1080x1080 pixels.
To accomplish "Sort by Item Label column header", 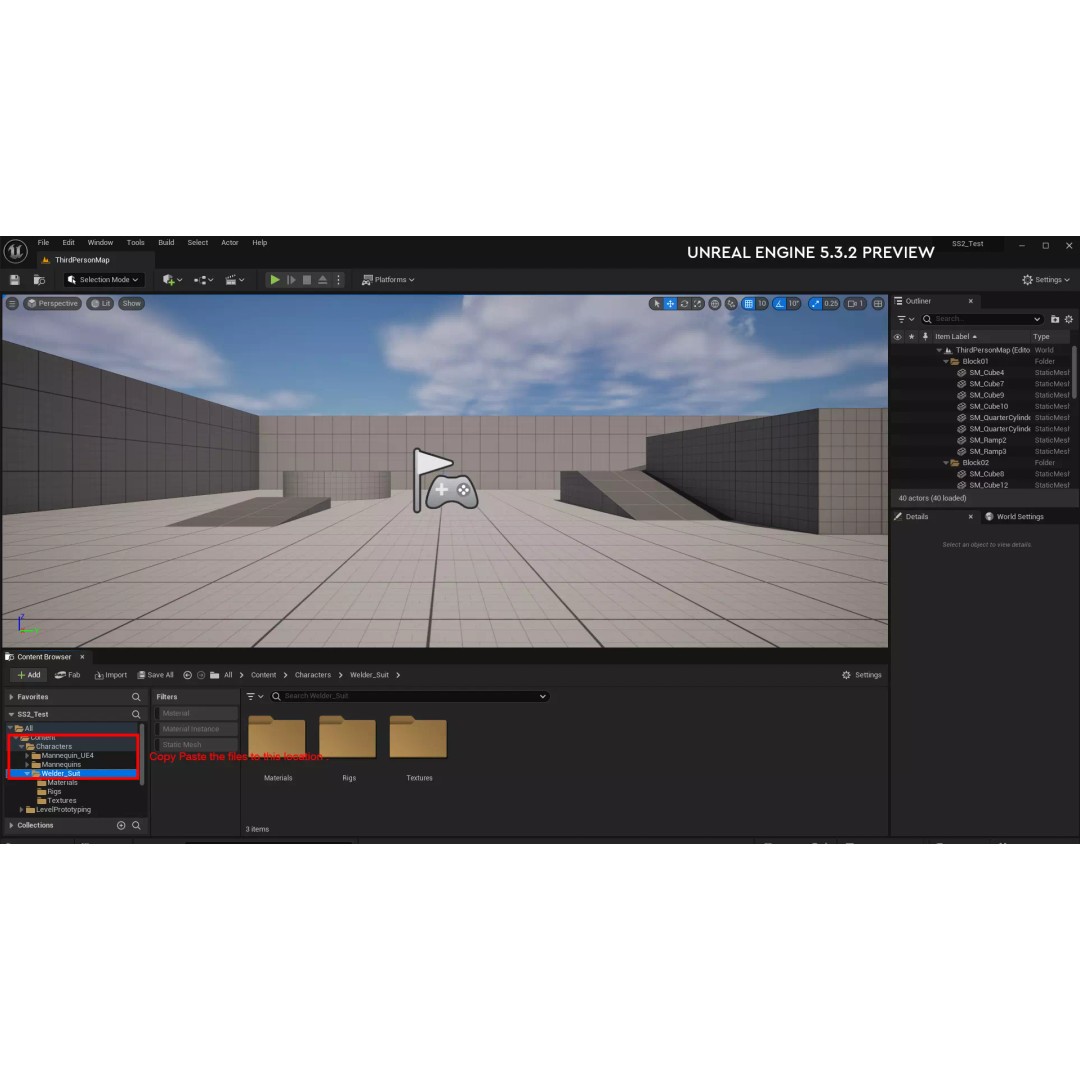I will pos(955,337).
